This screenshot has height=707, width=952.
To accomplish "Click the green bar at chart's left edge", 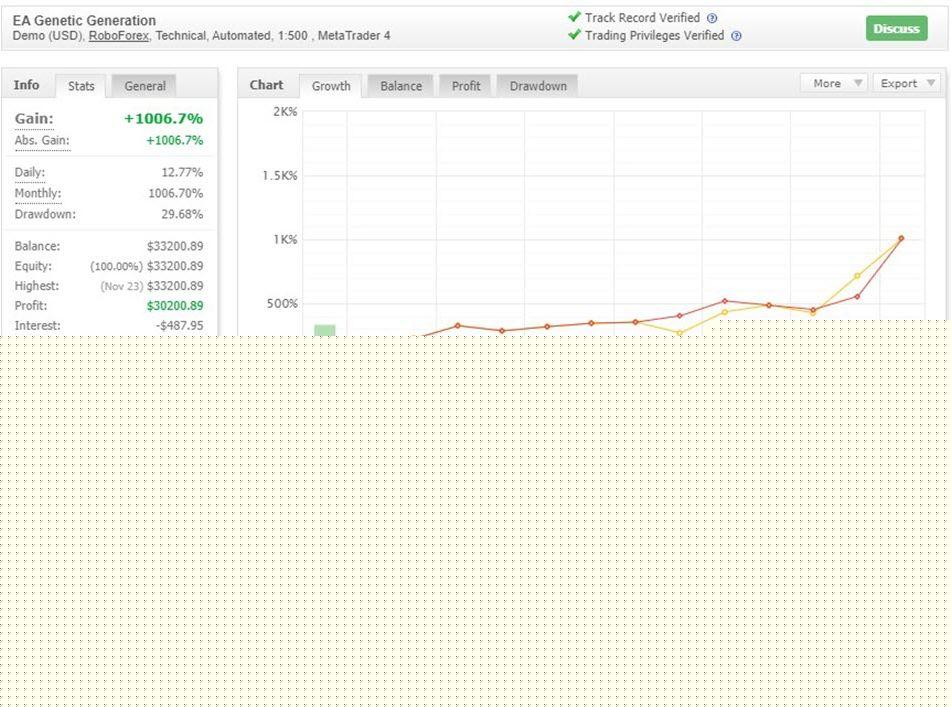I will pyautogui.click(x=325, y=330).
